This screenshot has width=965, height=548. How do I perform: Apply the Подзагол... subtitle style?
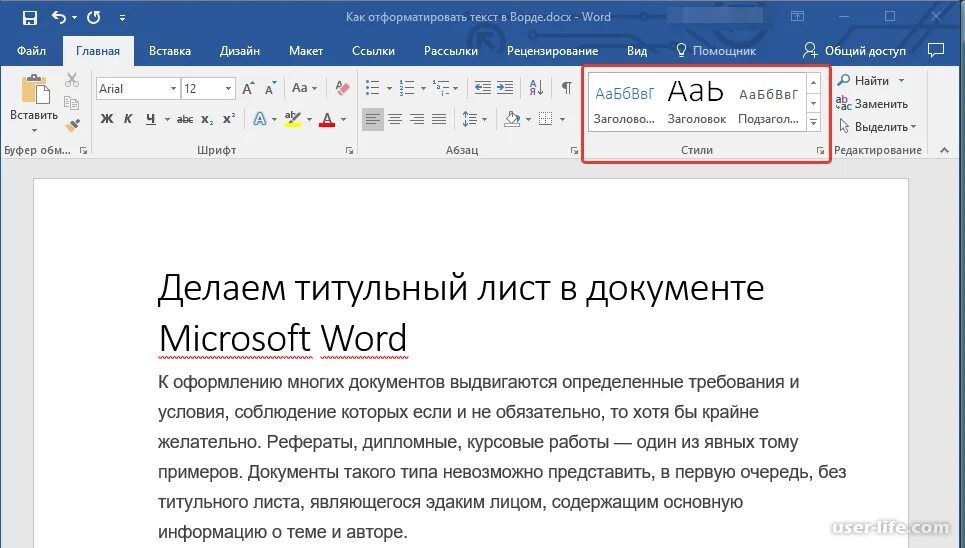pyautogui.click(x=769, y=102)
